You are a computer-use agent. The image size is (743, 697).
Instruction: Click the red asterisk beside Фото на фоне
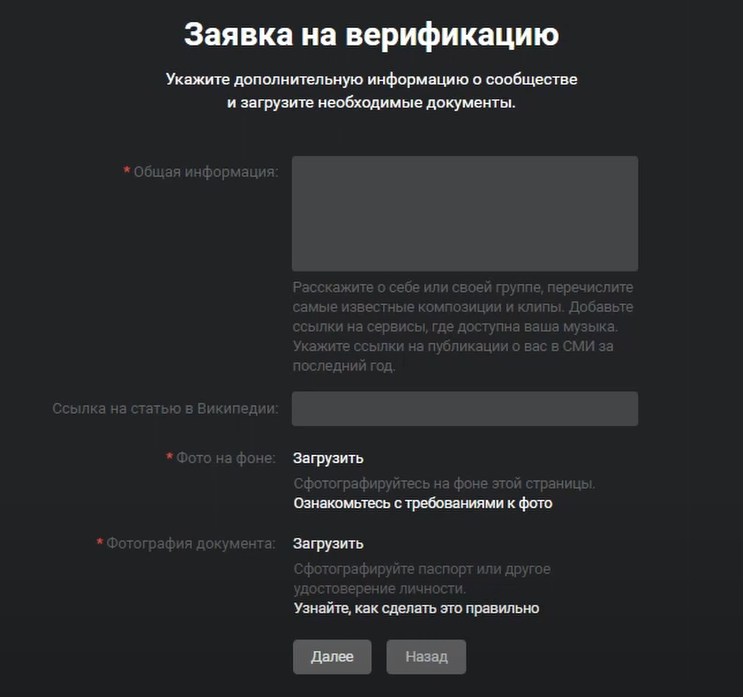coord(169,456)
